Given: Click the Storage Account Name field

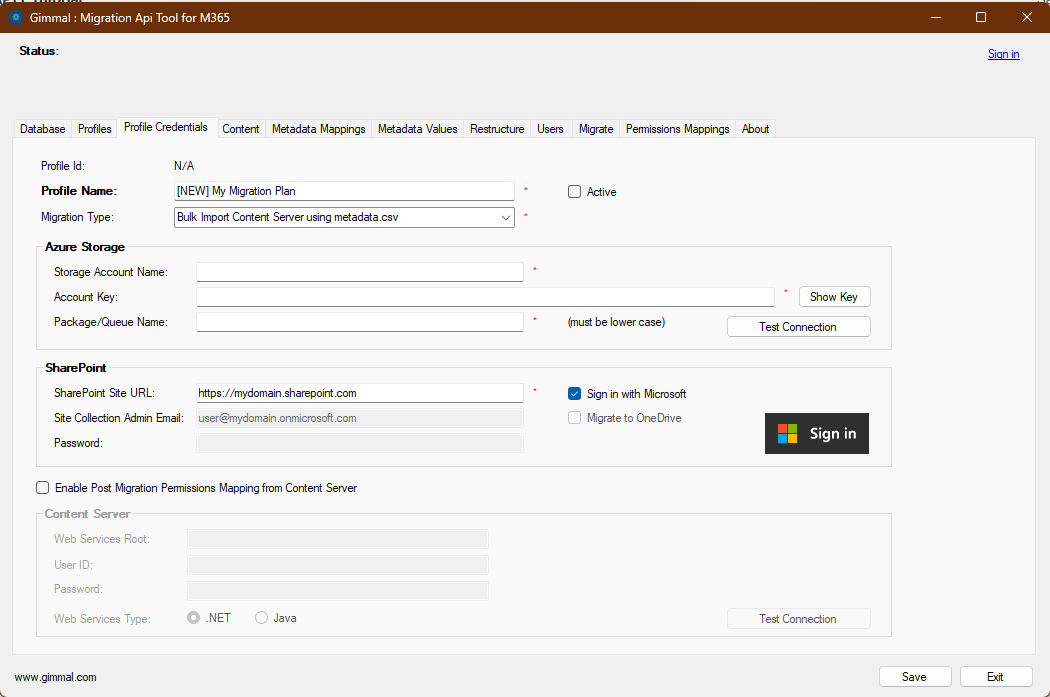Looking at the screenshot, I should tap(360, 272).
